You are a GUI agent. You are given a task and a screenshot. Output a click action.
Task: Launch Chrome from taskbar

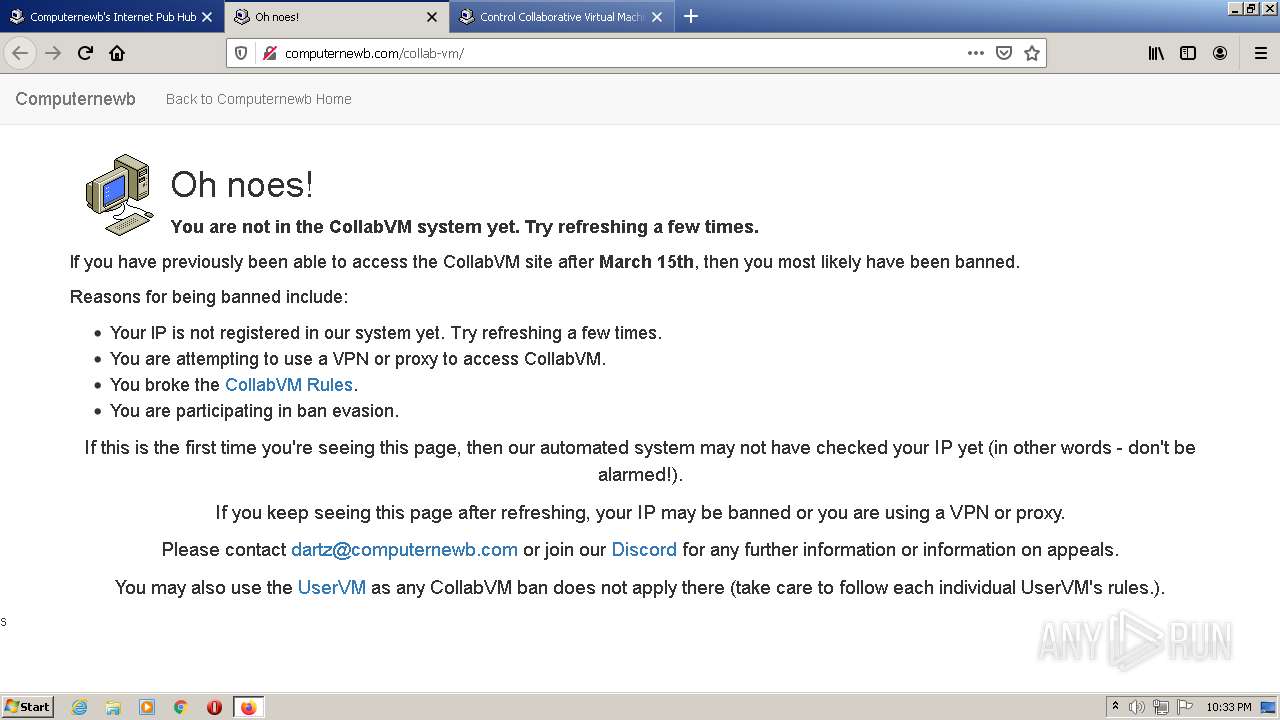click(x=181, y=707)
